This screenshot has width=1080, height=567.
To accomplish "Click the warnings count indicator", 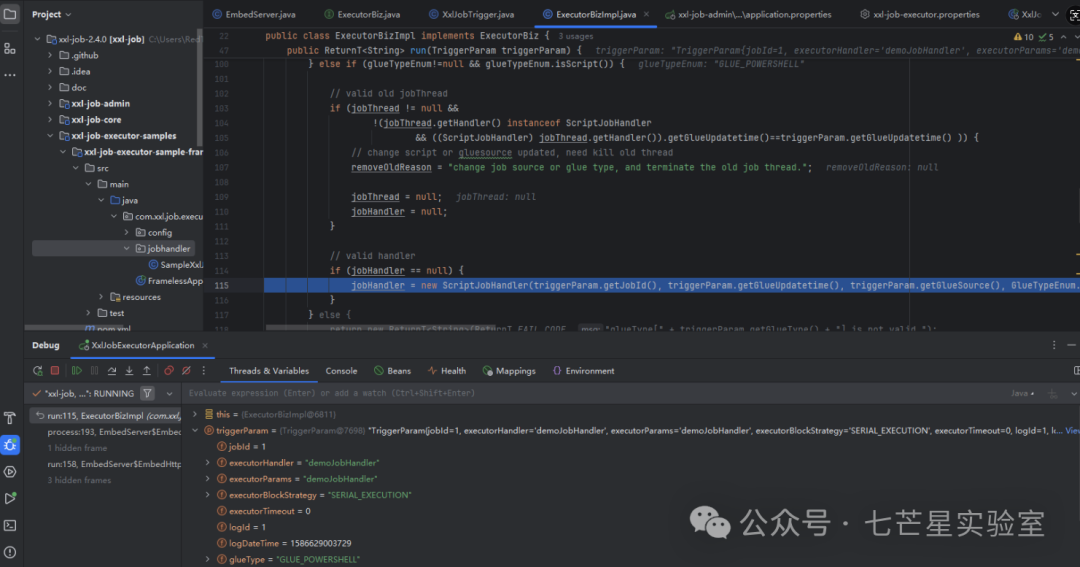I will tap(1024, 37).
